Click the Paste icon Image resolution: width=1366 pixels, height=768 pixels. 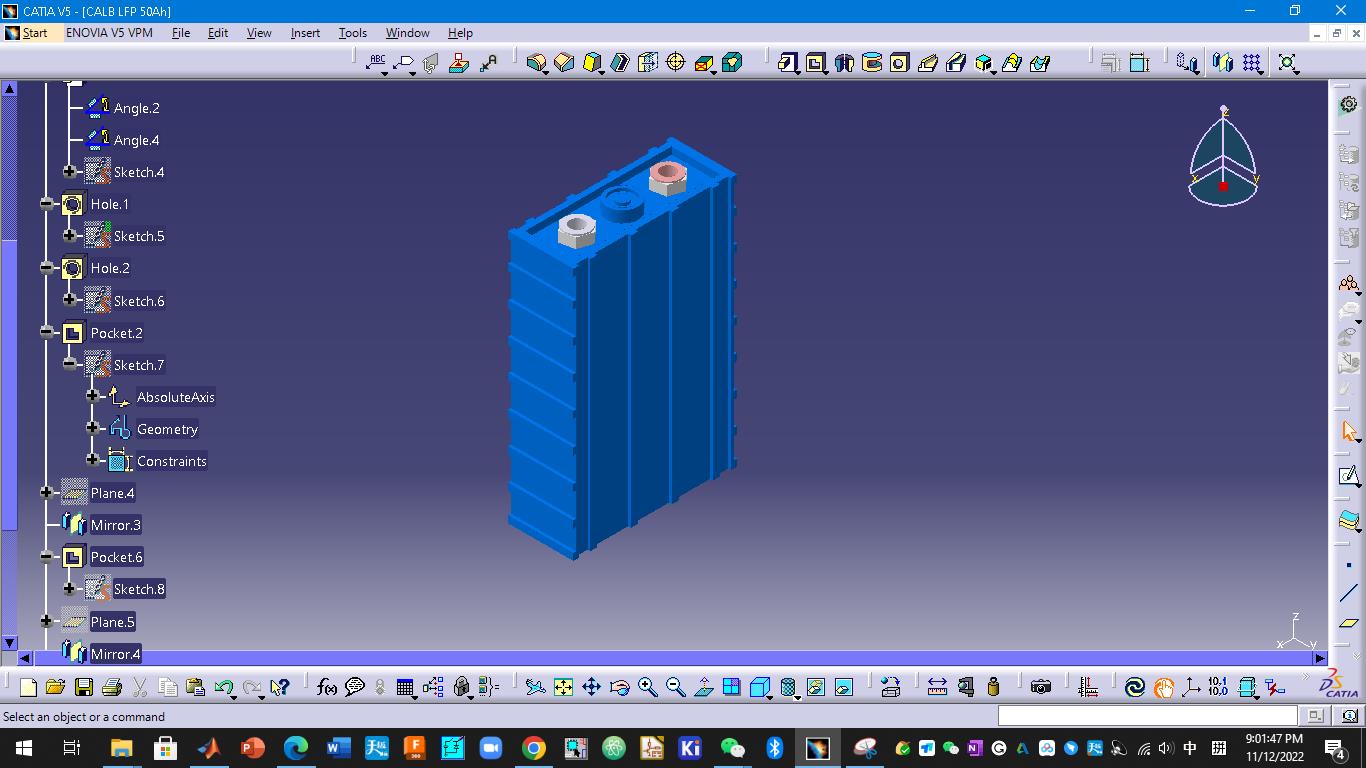(x=196, y=687)
